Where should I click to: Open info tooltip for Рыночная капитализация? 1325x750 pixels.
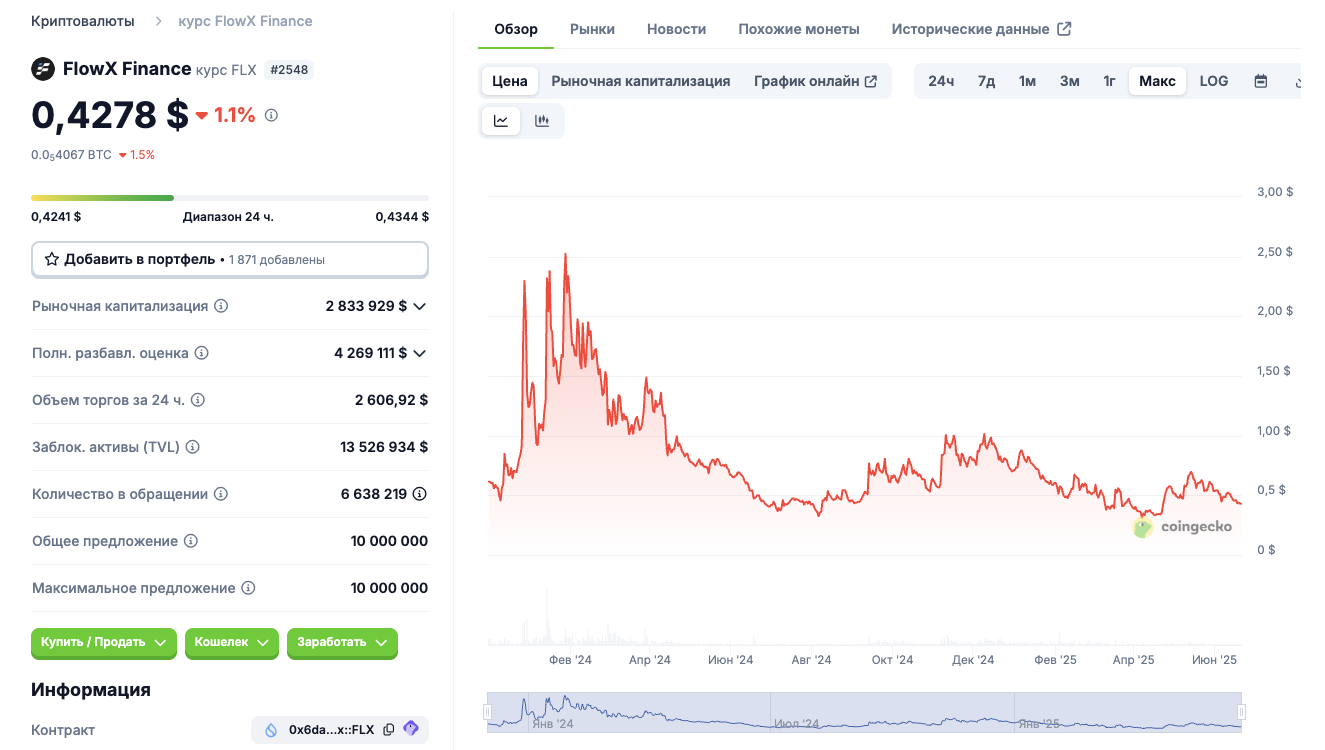pos(221,306)
